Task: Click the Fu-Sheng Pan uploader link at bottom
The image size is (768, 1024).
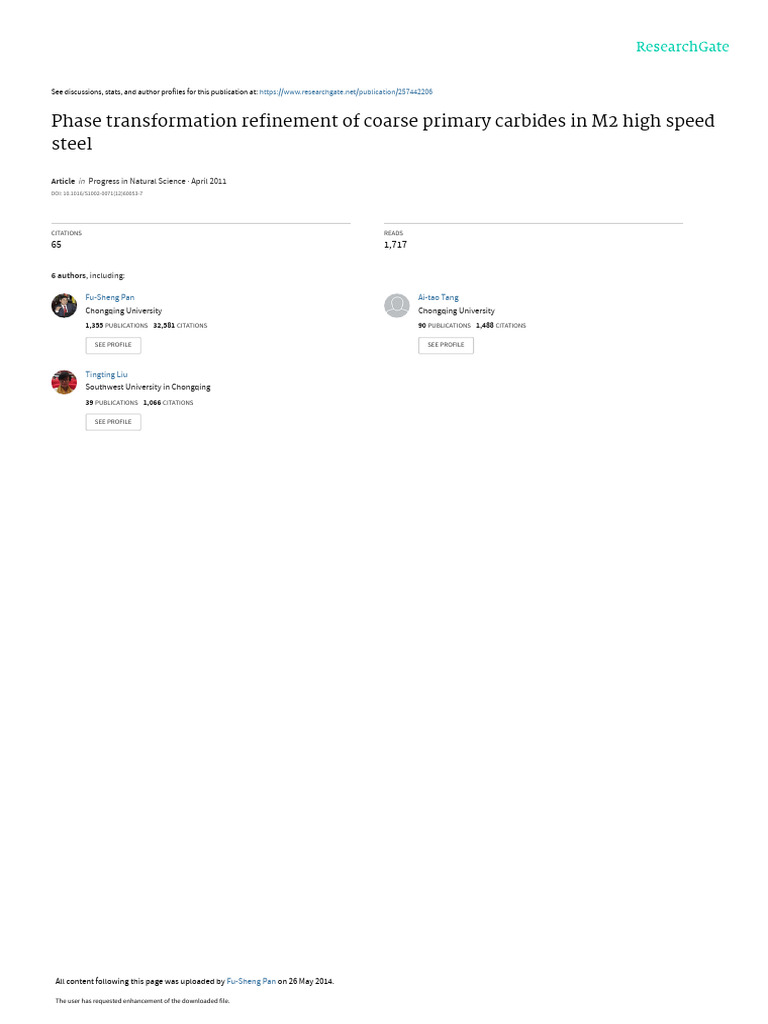Action: click(x=251, y=981)
